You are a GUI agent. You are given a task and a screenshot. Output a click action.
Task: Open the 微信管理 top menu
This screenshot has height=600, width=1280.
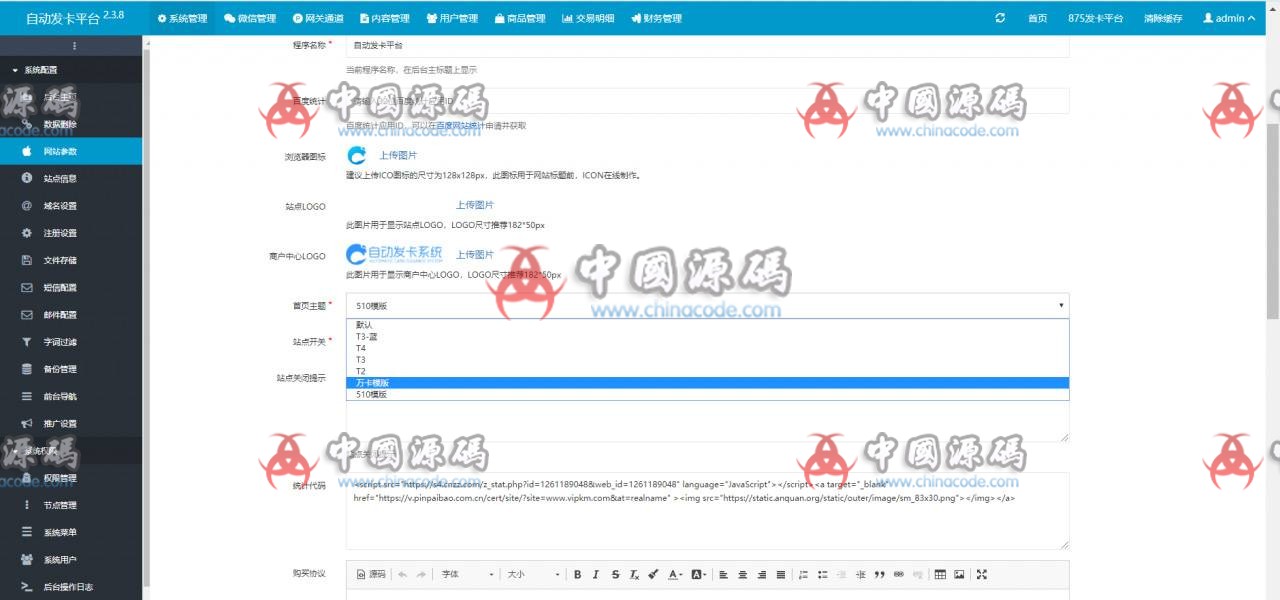click(250, 18)
